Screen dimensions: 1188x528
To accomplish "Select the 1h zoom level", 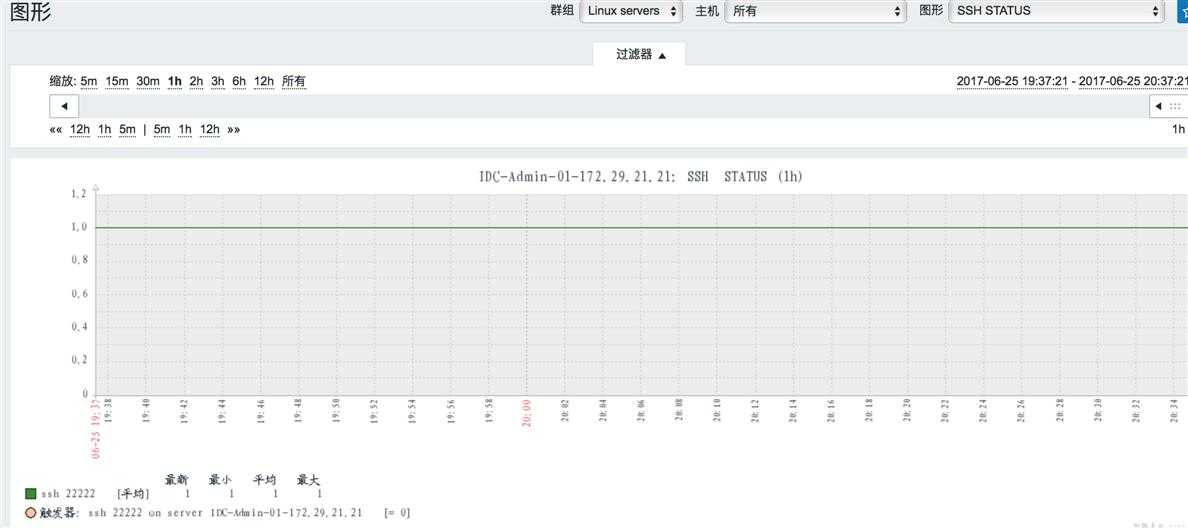I will 175,81.
